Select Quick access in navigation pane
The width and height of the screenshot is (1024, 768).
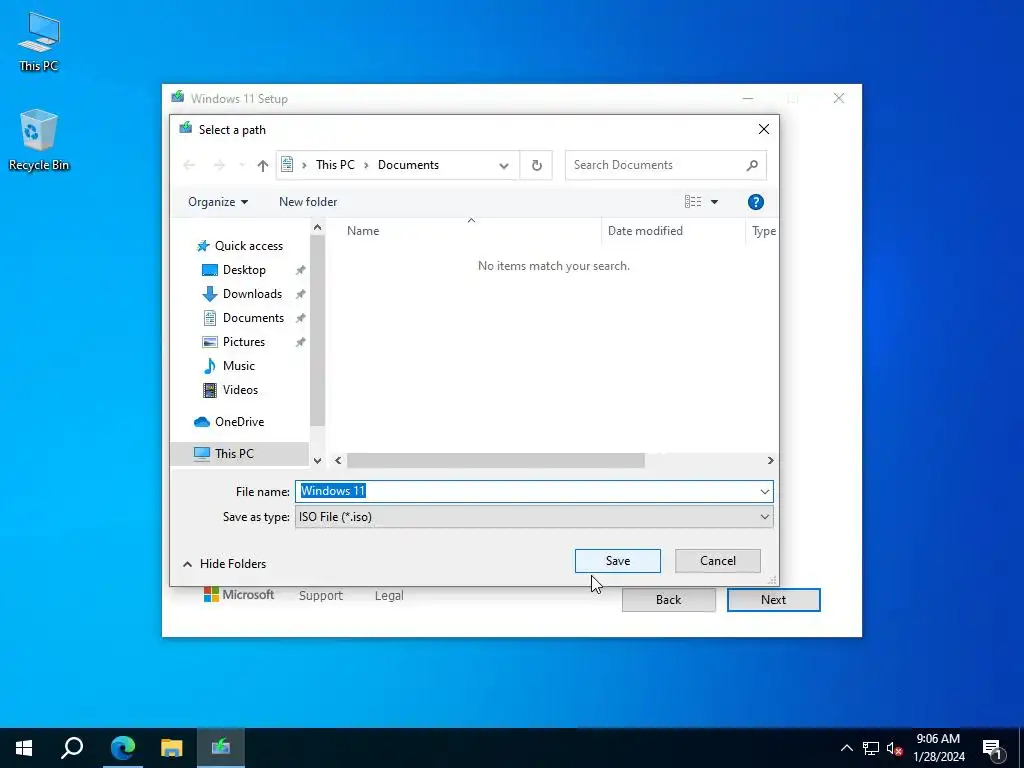tap(248, 246)
